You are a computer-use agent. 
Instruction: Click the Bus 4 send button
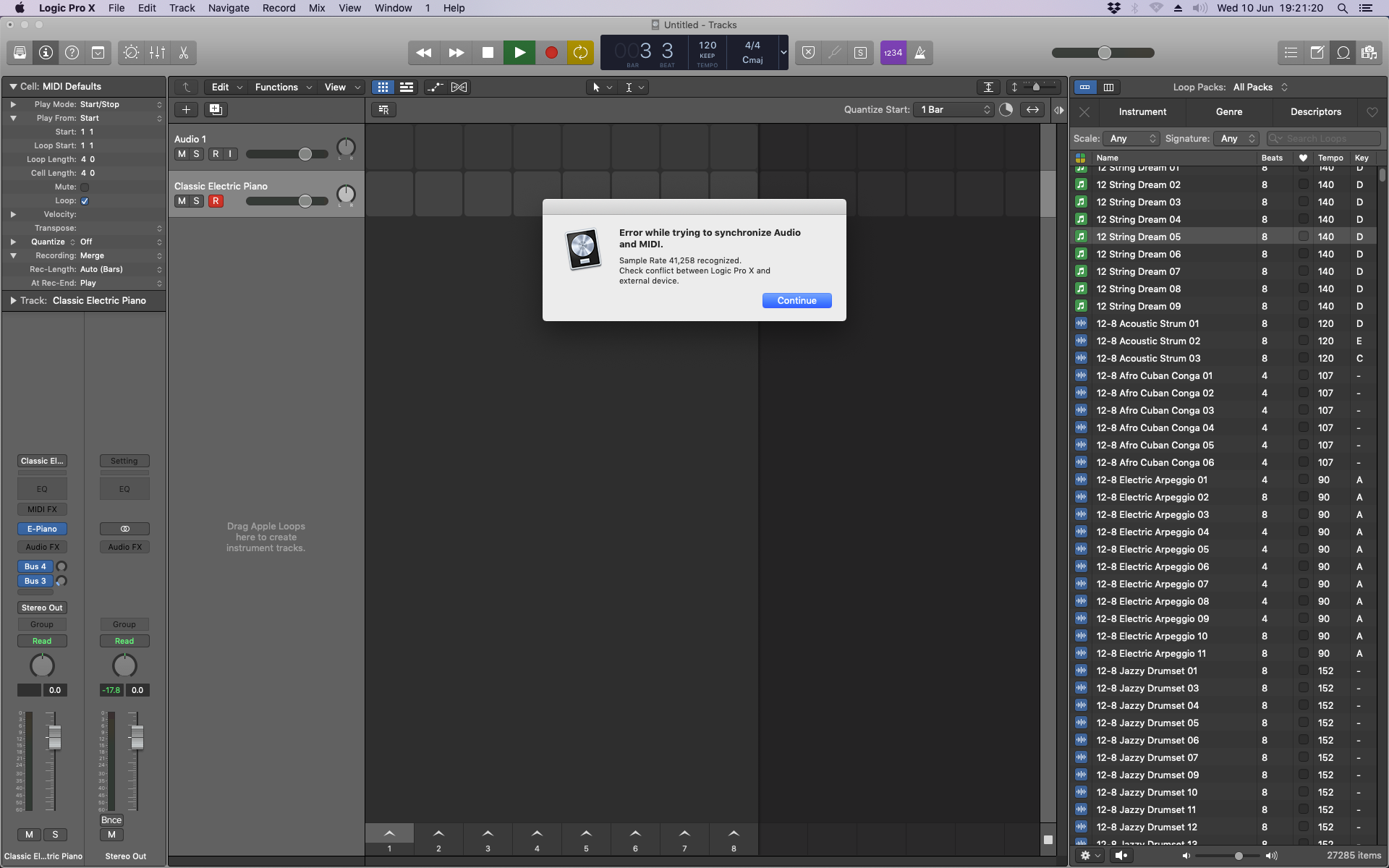pyautogui.click(x=35, y=567)
